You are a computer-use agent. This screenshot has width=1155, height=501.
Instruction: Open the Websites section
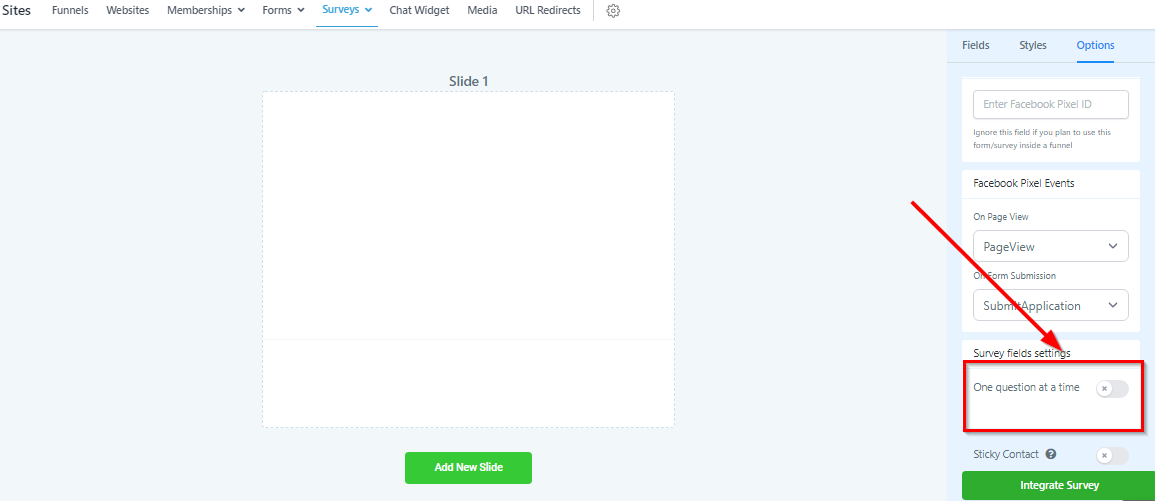[128, 10]
